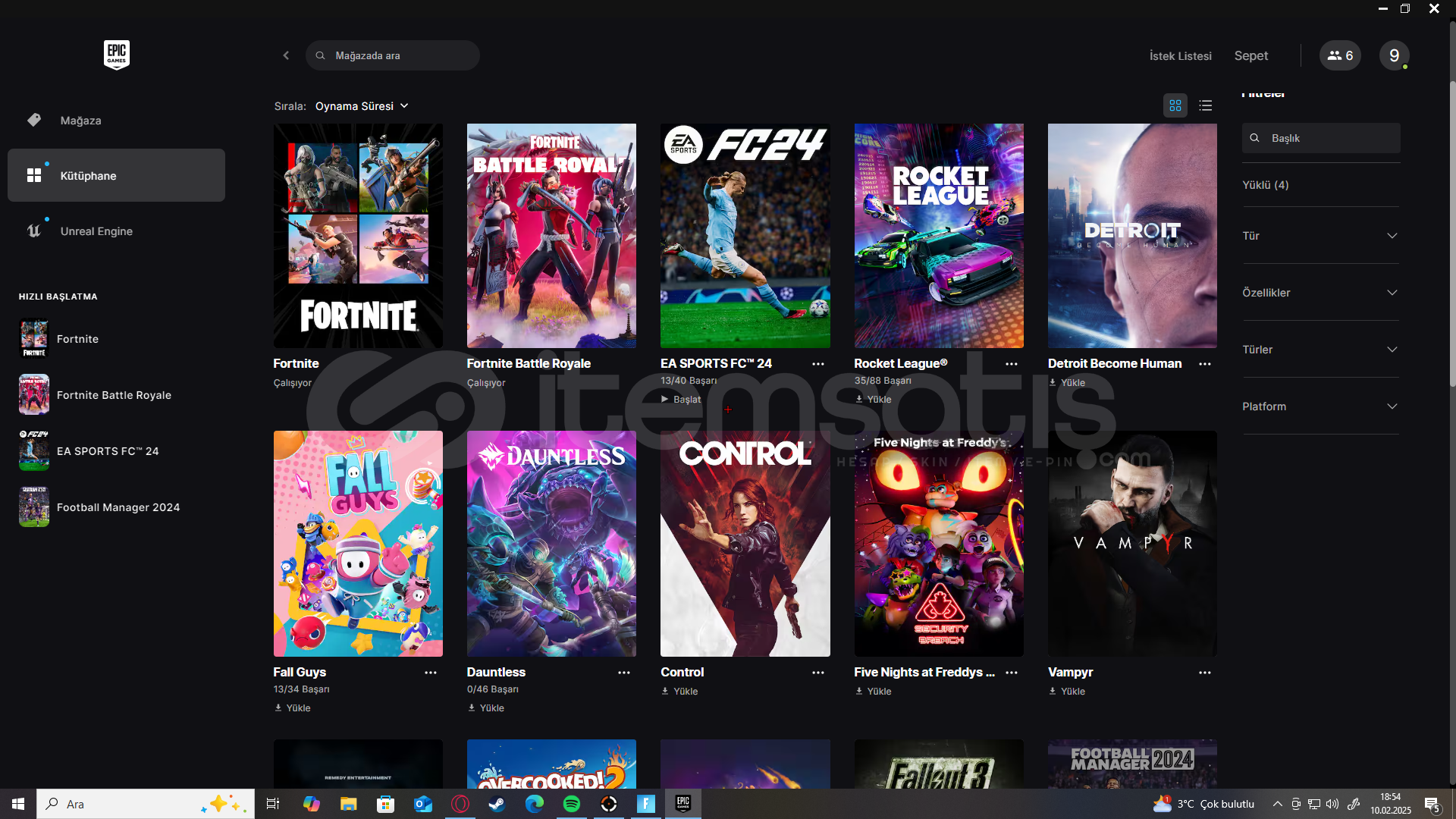Go back with the arrow beside search
Viewport: 1456px width, 819px height.
(x=286, y=55)
